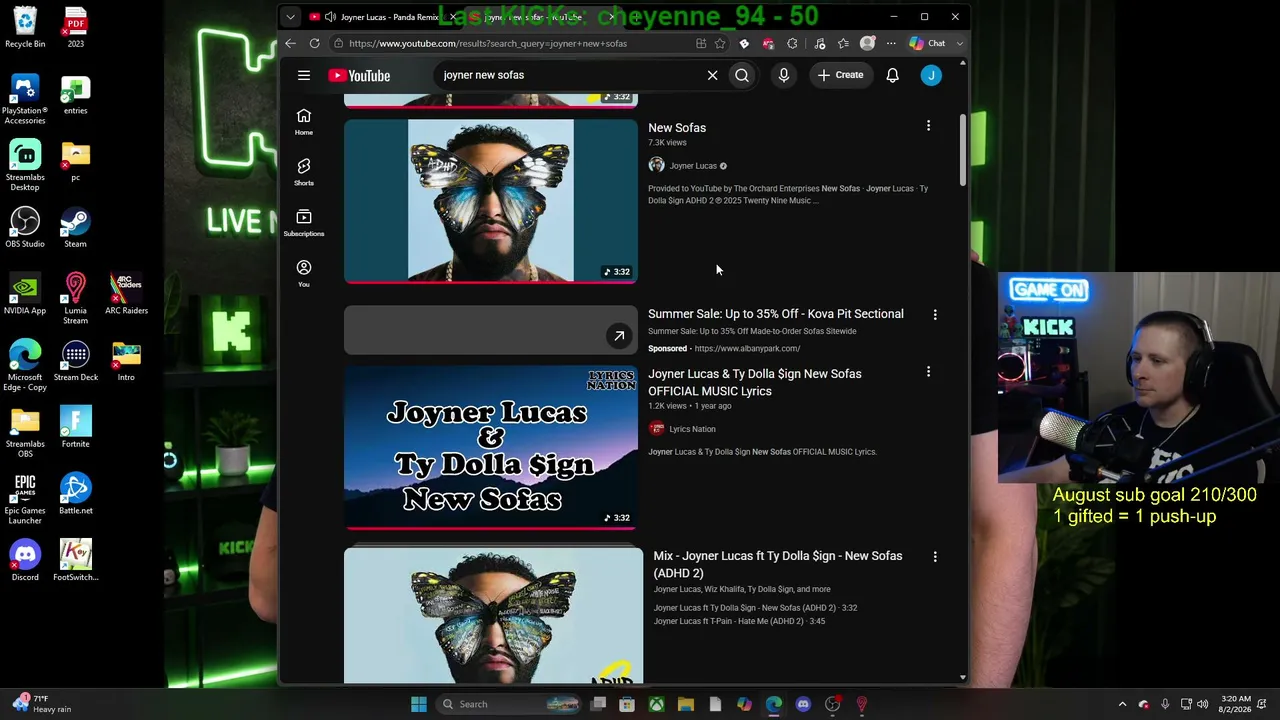The height and width of the screenshot is (720, 1280).
Task: Open Discord from the taskbar
Action: click(803, 704)
